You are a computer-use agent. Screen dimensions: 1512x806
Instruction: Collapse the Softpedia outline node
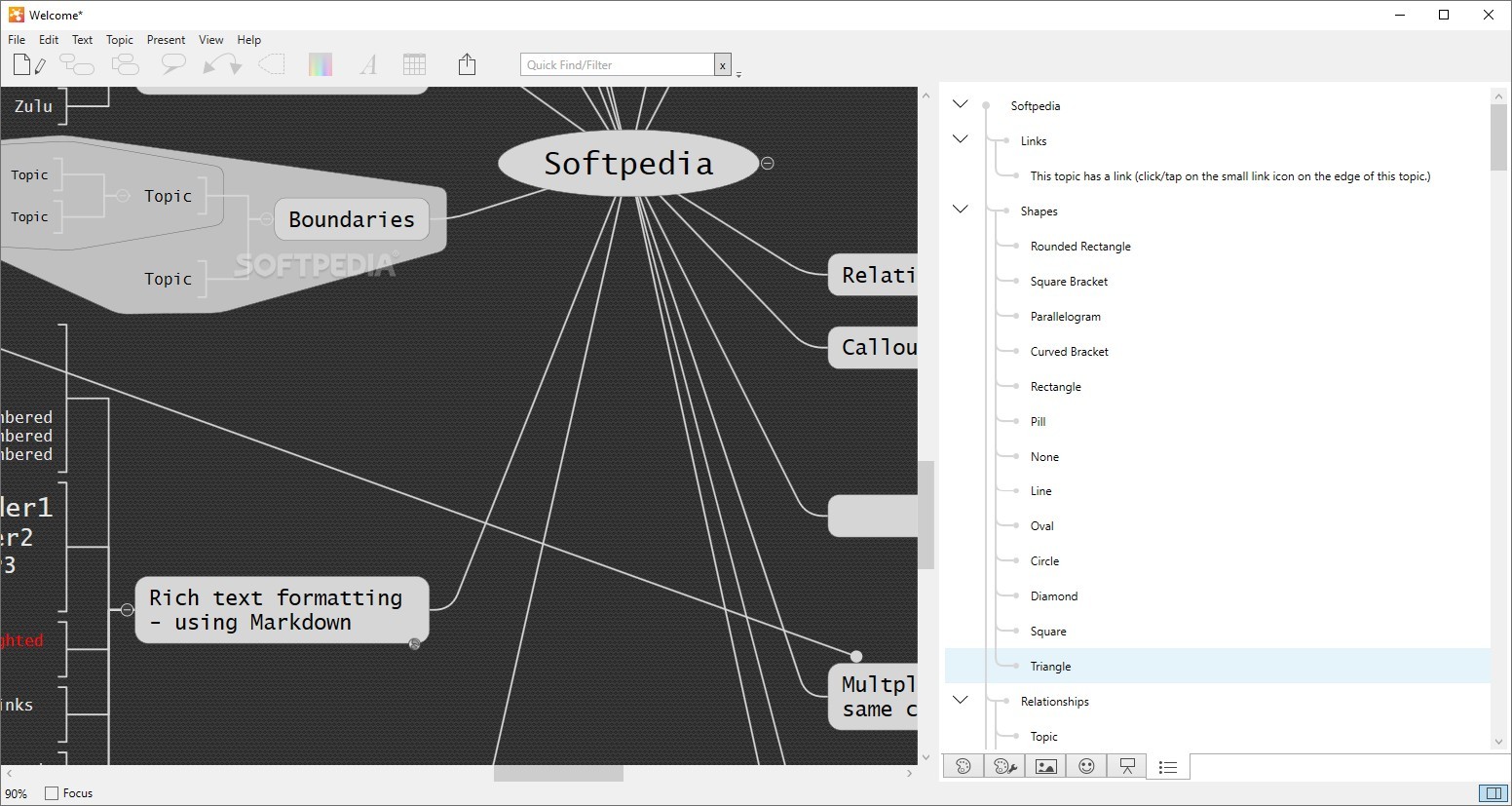tap(961, 104)
